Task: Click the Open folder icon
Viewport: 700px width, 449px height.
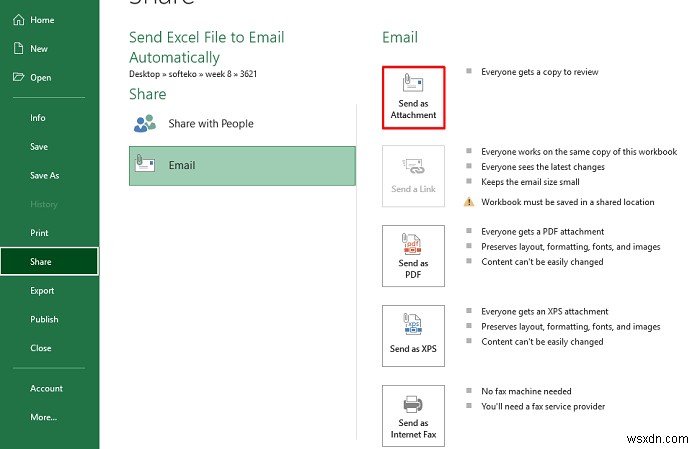Action: click(x=18, y=77)
